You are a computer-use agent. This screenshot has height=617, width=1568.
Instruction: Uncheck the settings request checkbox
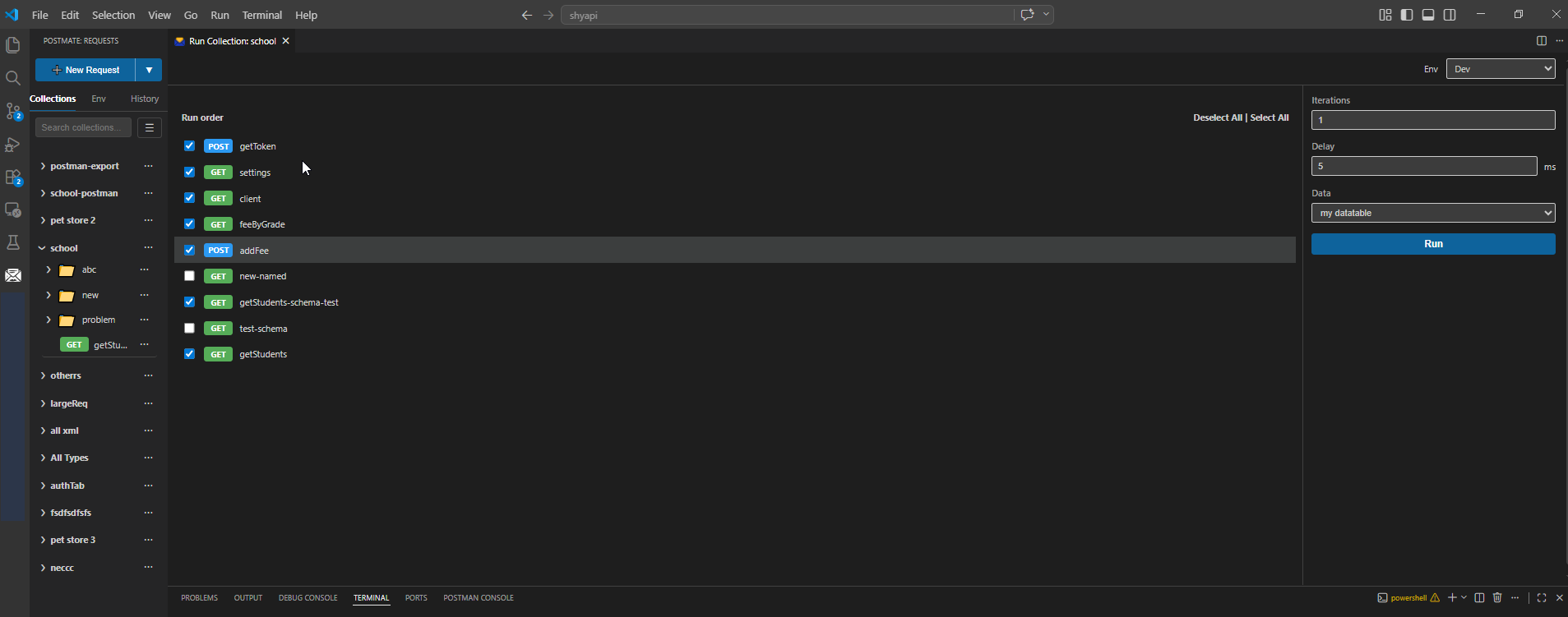point(189,172)
